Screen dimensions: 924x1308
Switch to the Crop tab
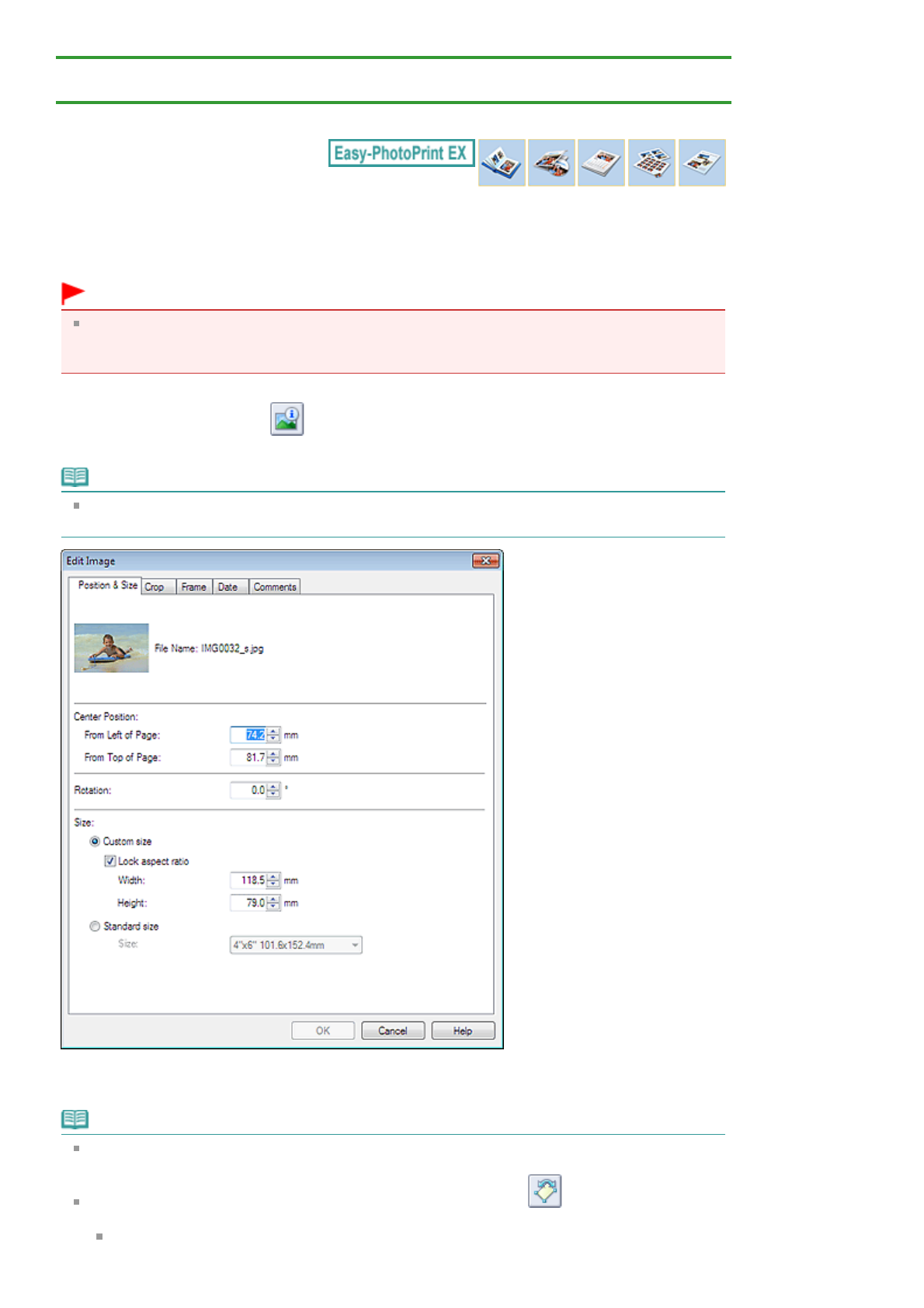click(155, 587)
